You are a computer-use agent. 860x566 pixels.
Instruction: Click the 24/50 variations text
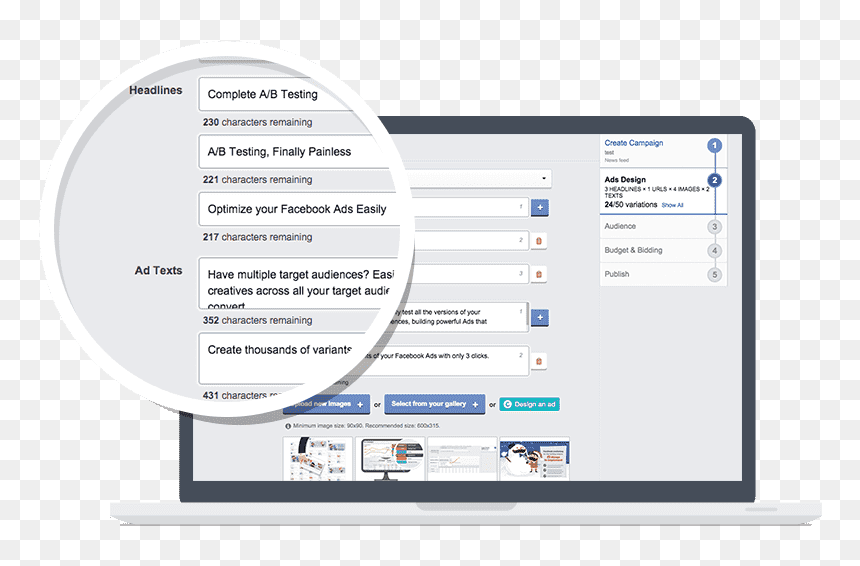pyautogui.click(x=631, y=205)
